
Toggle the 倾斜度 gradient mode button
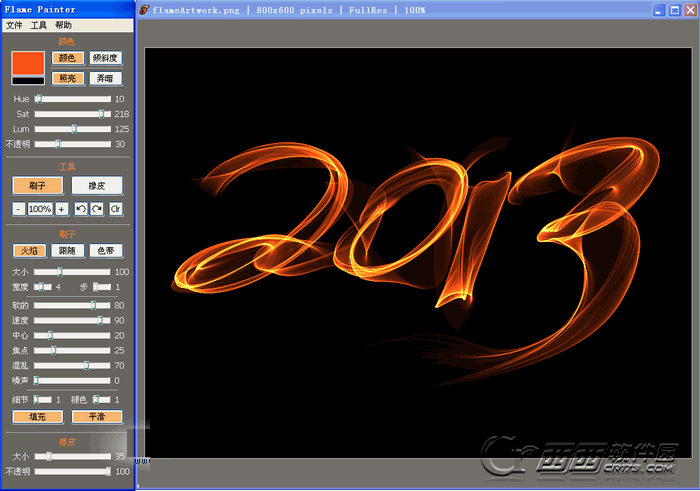tap(105, 58)
